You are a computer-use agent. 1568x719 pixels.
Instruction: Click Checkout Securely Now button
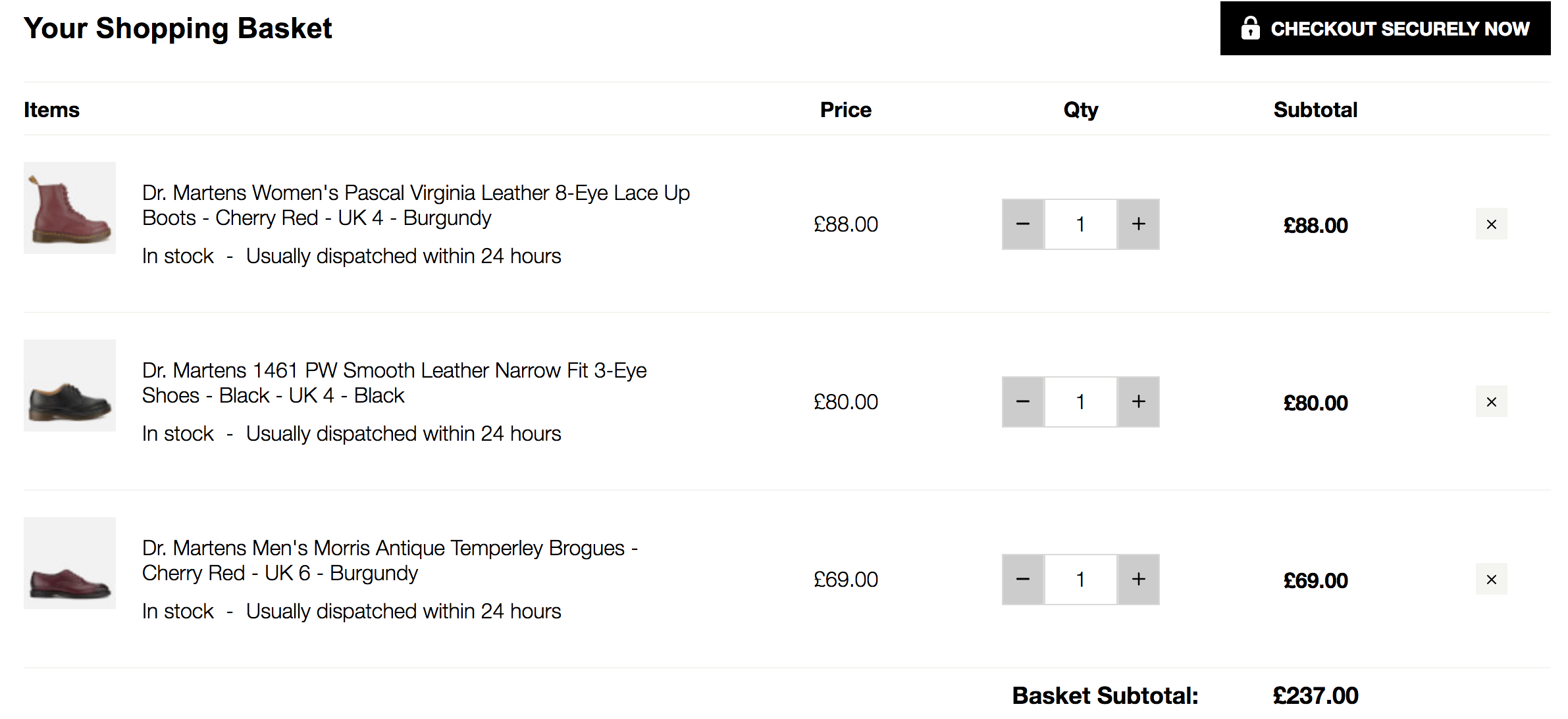[1384, 29]
